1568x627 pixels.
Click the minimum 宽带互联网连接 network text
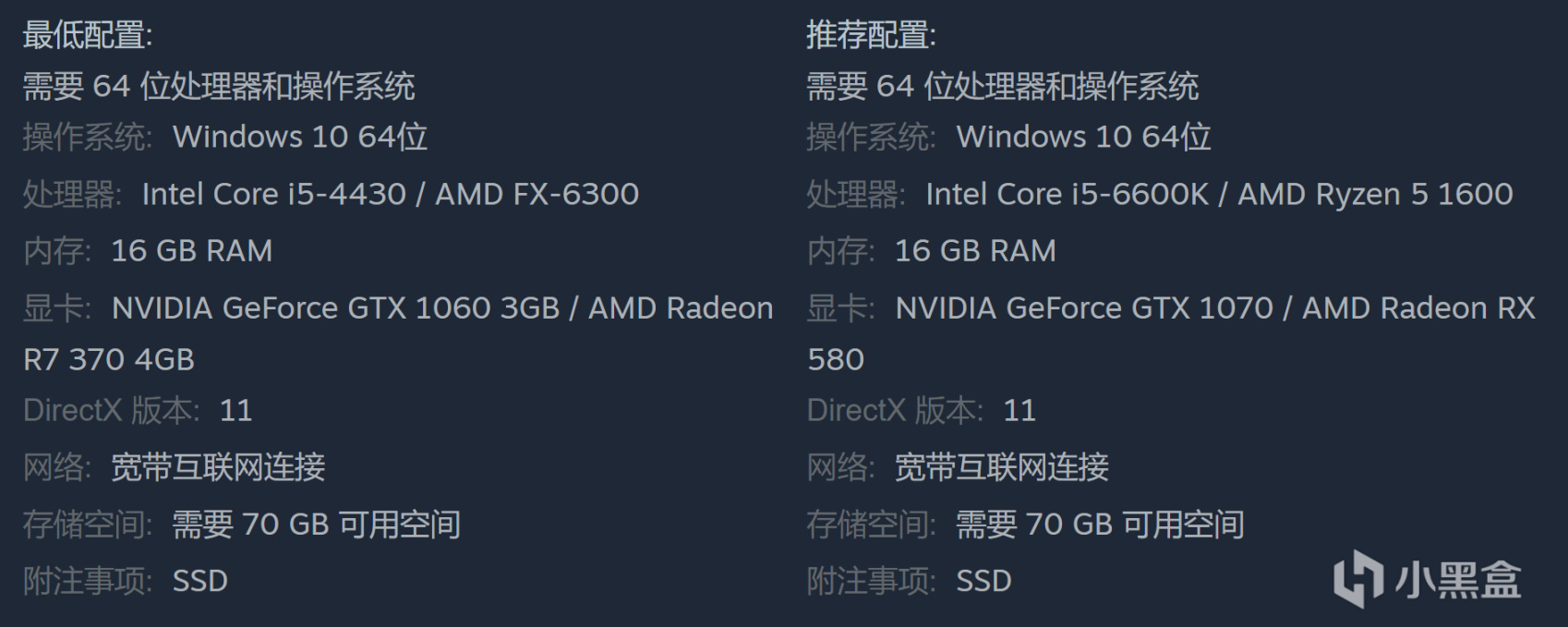pyautogui.click(x=218, y=467)
